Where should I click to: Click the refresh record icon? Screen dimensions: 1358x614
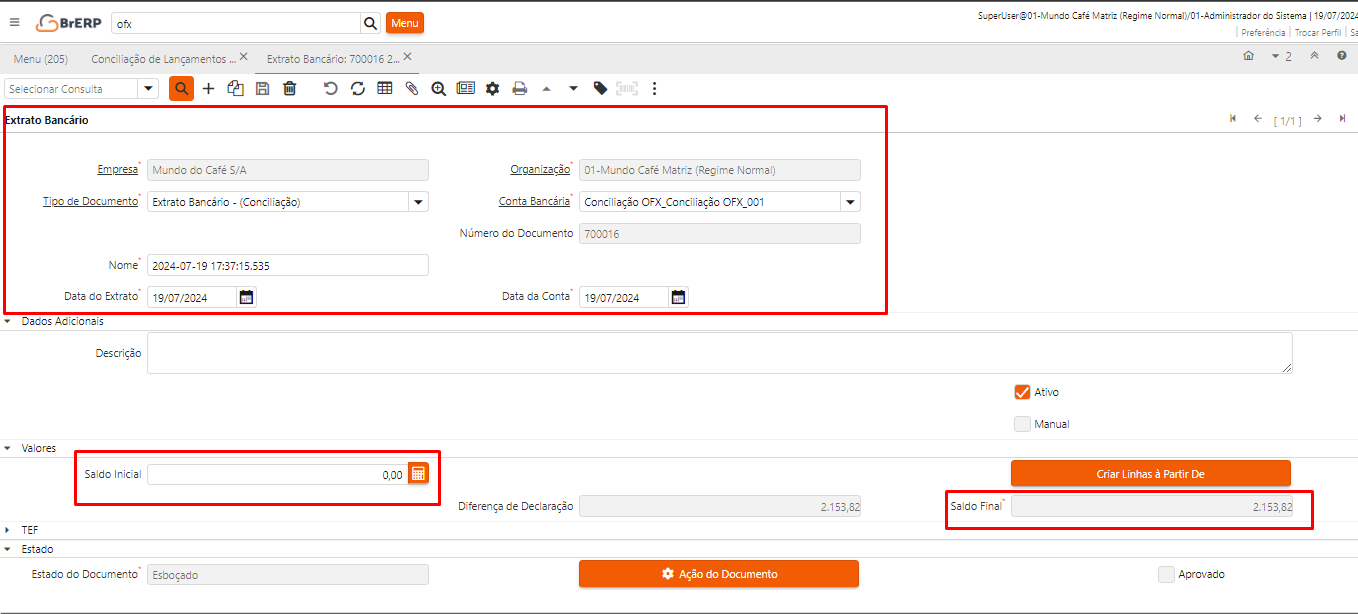click(x=358, y=89)
